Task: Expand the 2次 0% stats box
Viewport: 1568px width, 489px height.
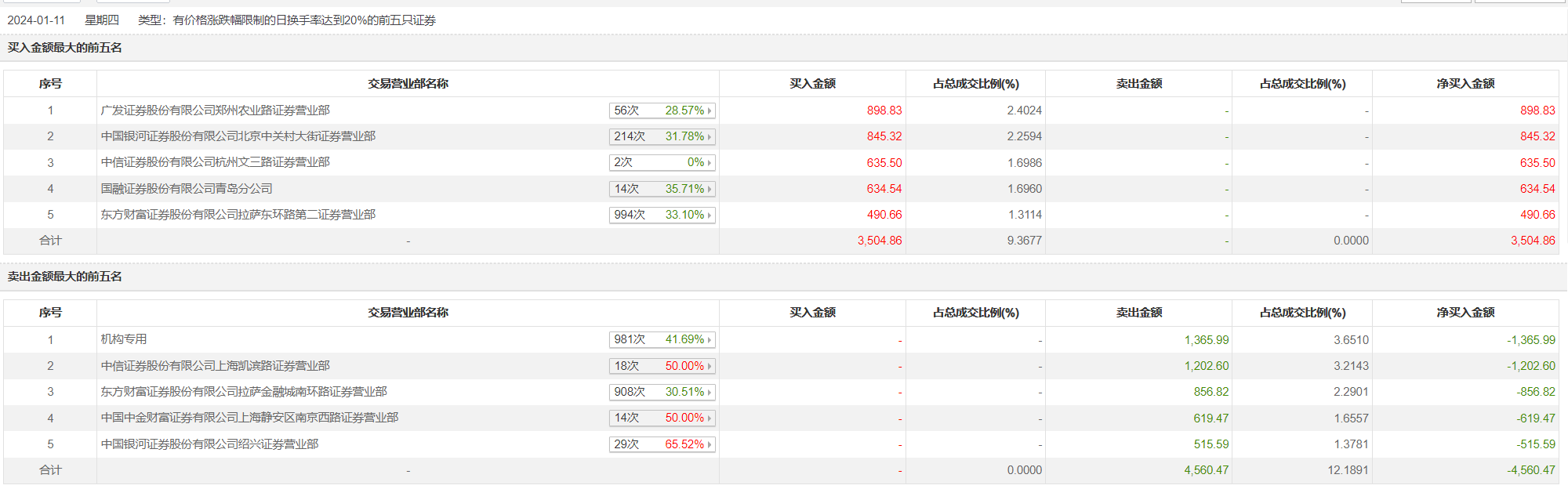Action: coord(662,162)
